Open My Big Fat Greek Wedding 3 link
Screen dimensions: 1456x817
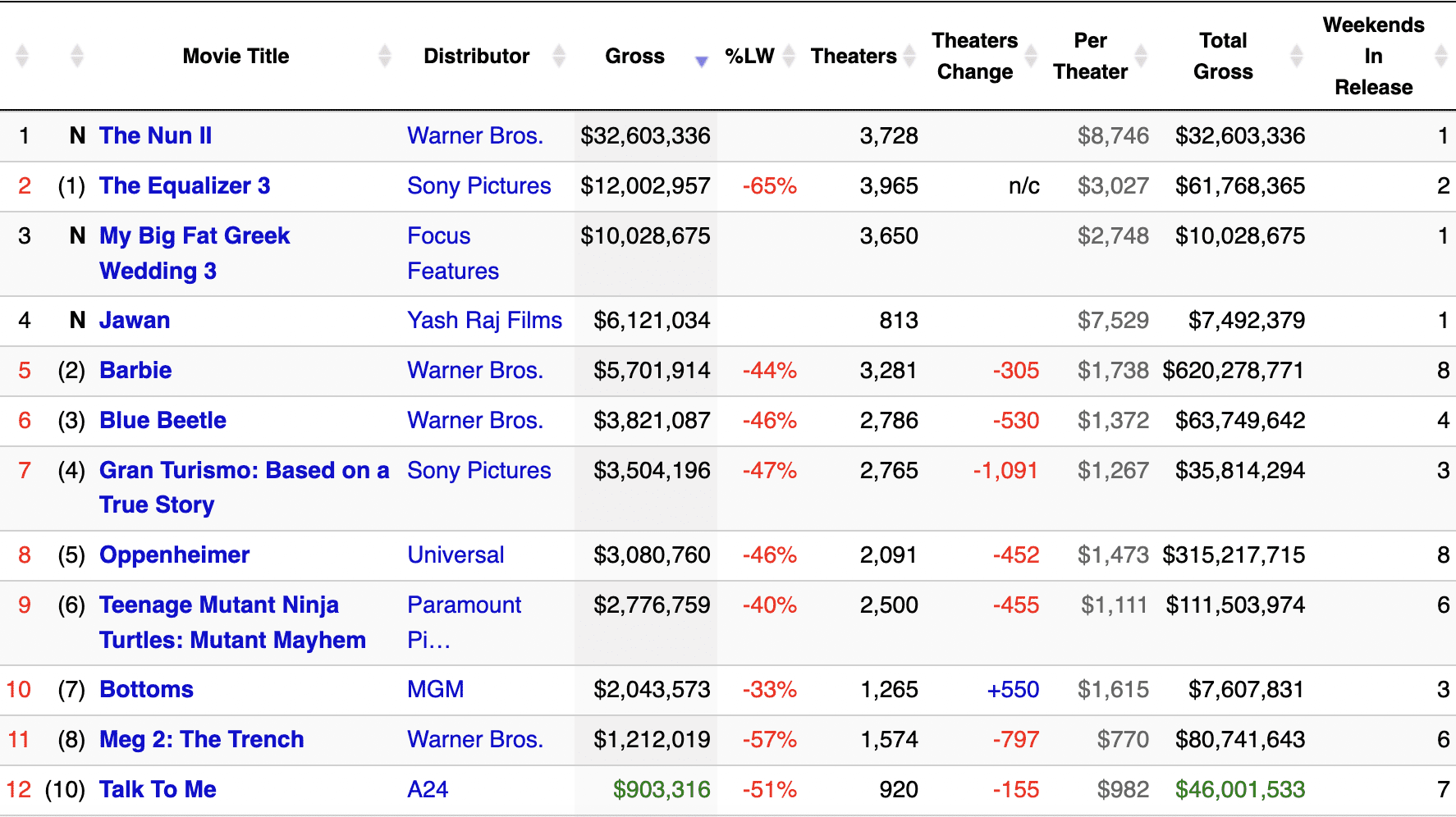(x=195, y=253)
